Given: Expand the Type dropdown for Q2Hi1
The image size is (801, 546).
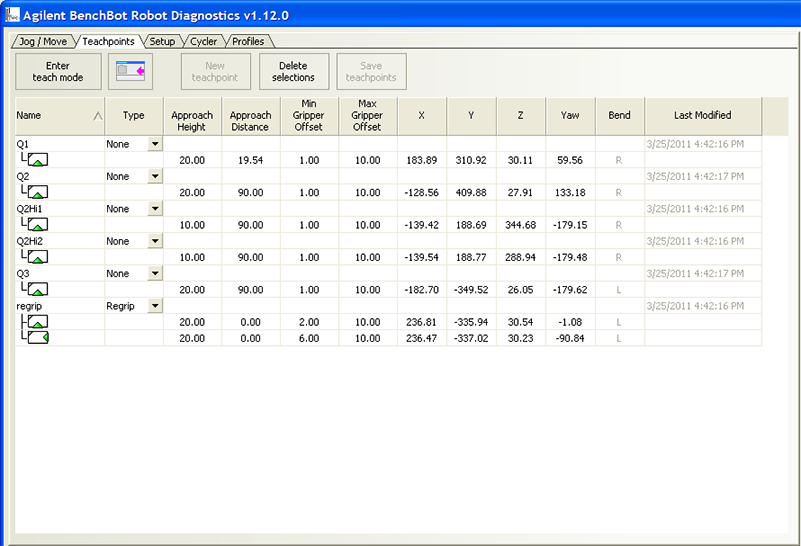Looking at the screenshot, I should [x=155, y=209].
